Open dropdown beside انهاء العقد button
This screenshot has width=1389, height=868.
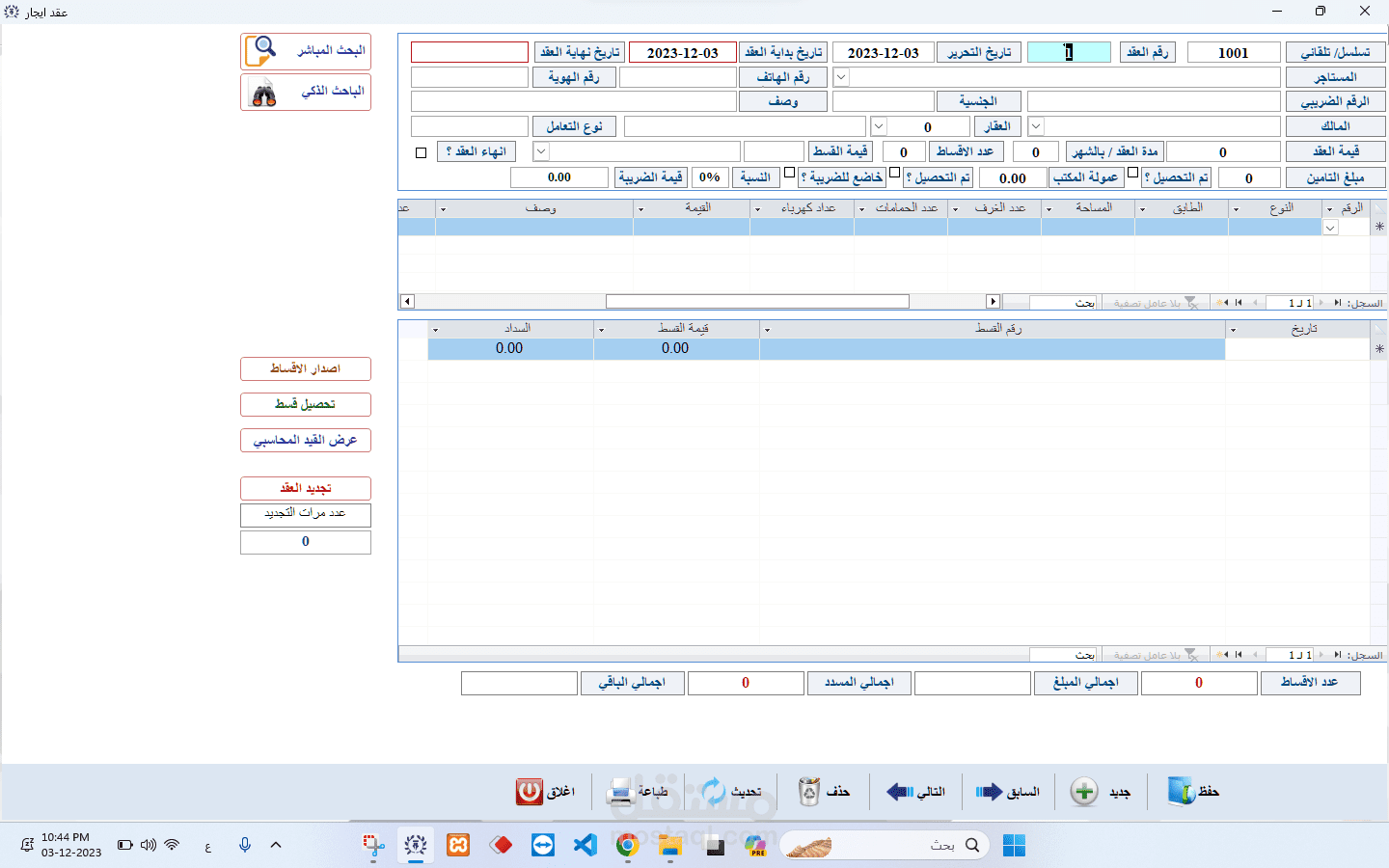(x=541, y=151)
